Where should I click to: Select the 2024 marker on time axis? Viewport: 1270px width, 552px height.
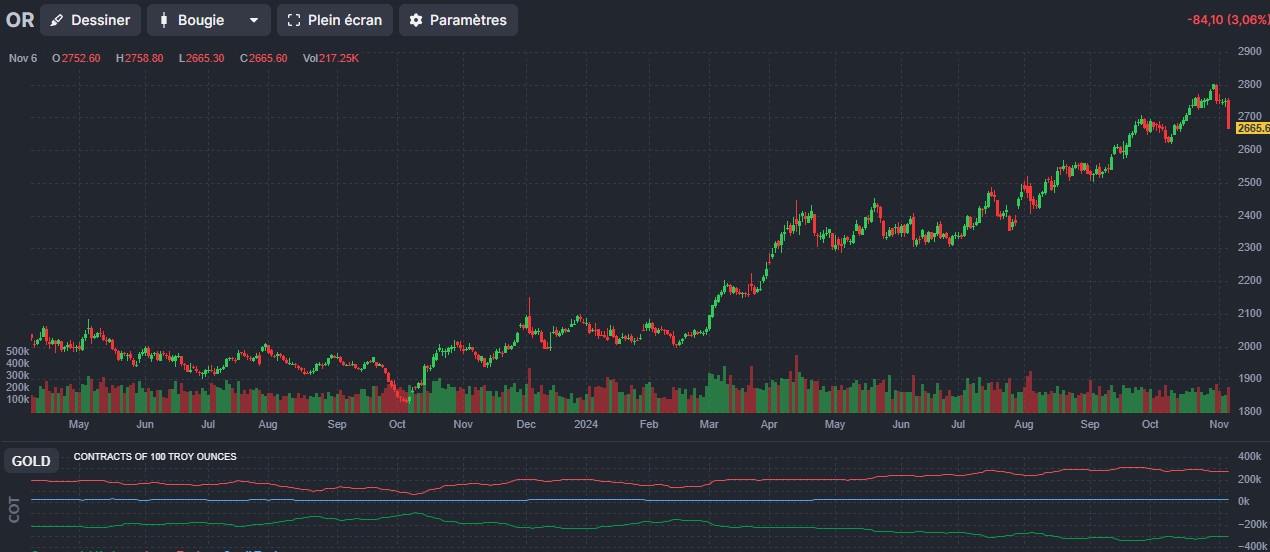(585, 424)
